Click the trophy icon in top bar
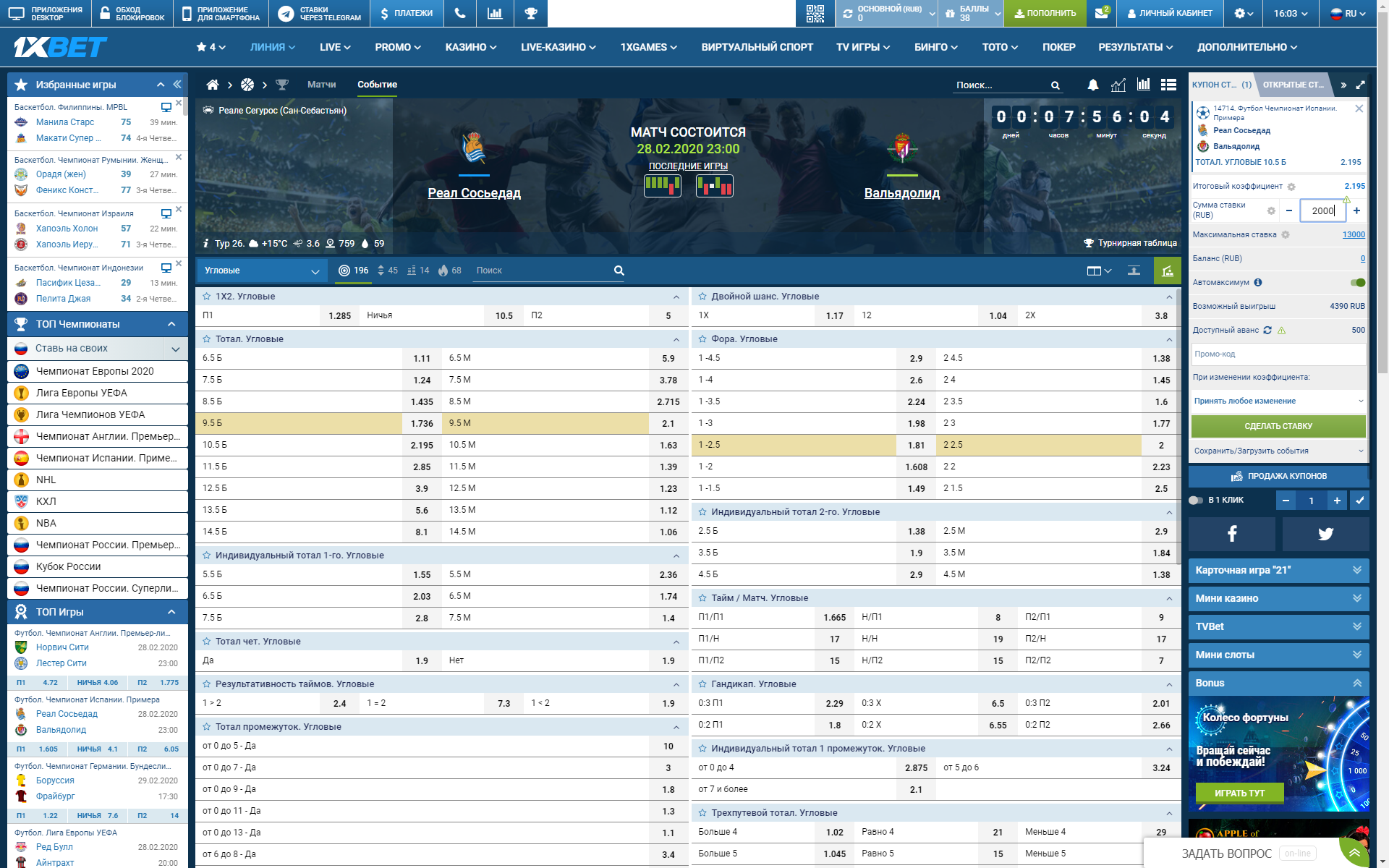Viewport: 1389px width, 868px height. click(x=531, y=13)
